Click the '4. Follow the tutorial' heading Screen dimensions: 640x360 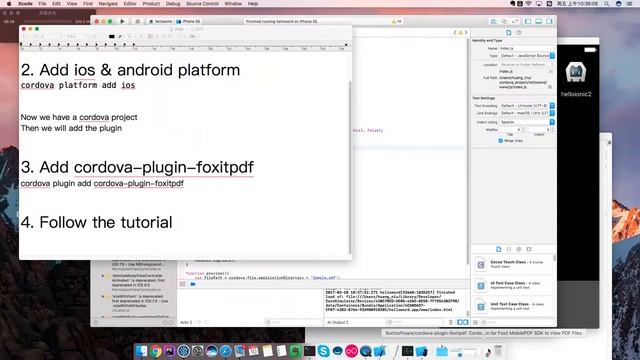tap(97, 222)
